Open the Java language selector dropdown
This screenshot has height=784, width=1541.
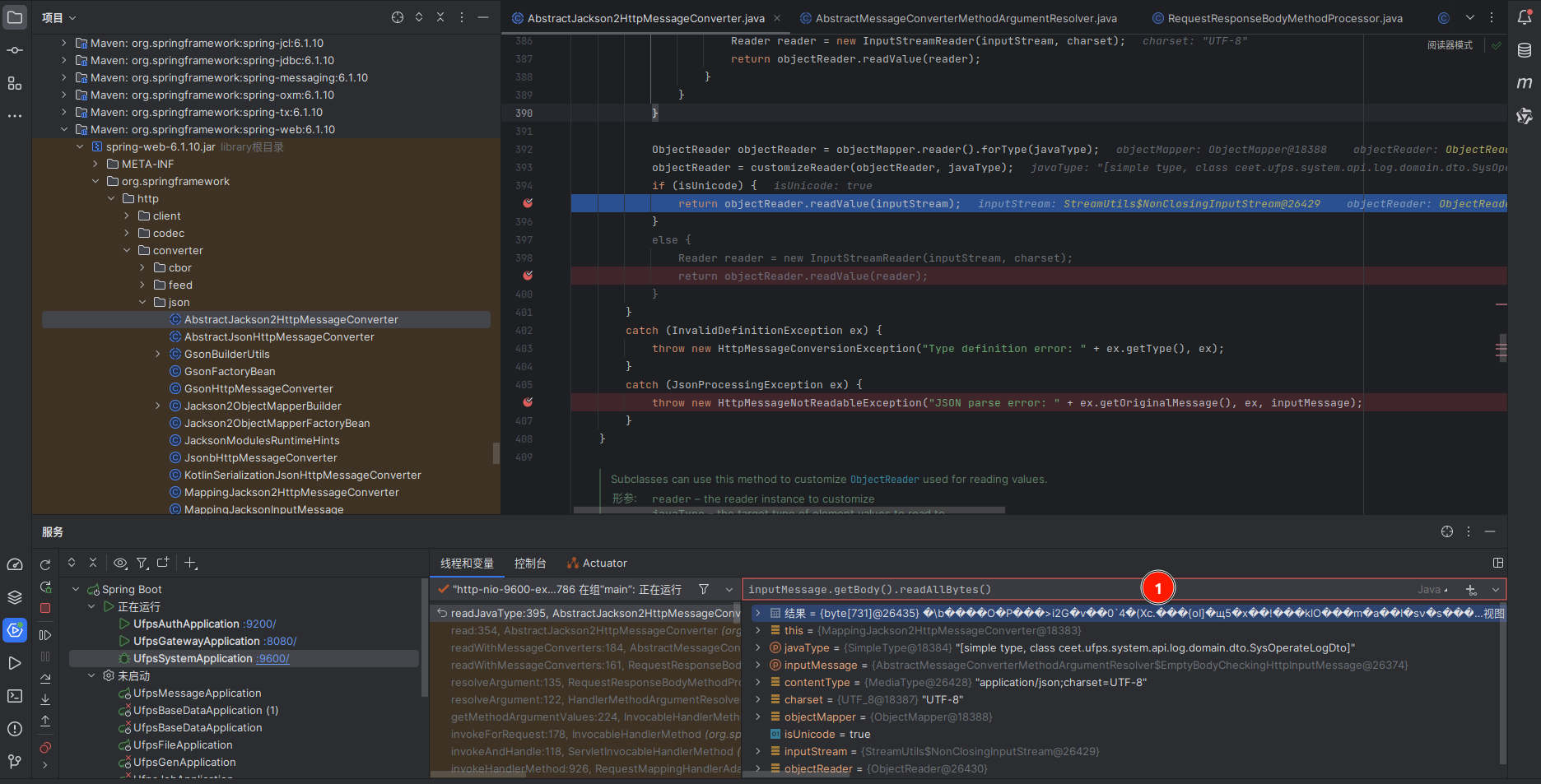tap(1433, 590)
